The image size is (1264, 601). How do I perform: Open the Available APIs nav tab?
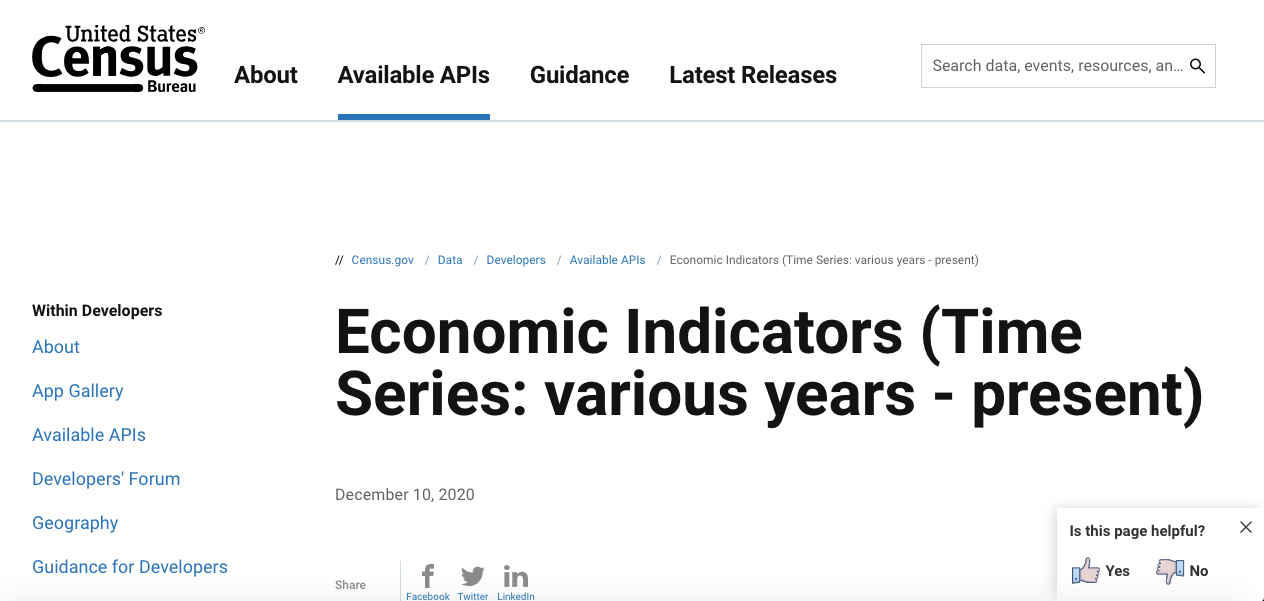point(414,75)
